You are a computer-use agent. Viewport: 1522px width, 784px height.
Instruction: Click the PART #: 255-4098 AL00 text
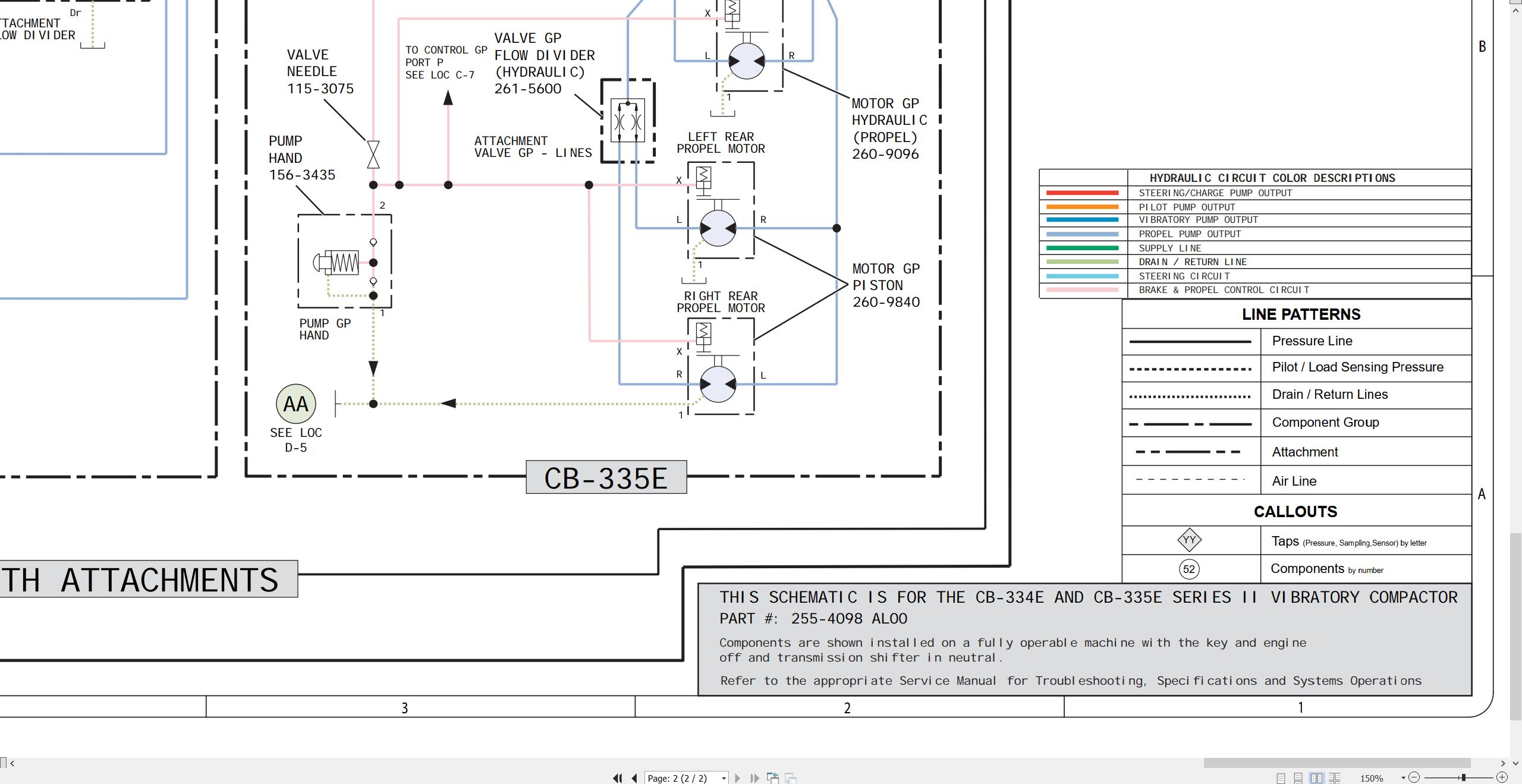pos(813,619)
